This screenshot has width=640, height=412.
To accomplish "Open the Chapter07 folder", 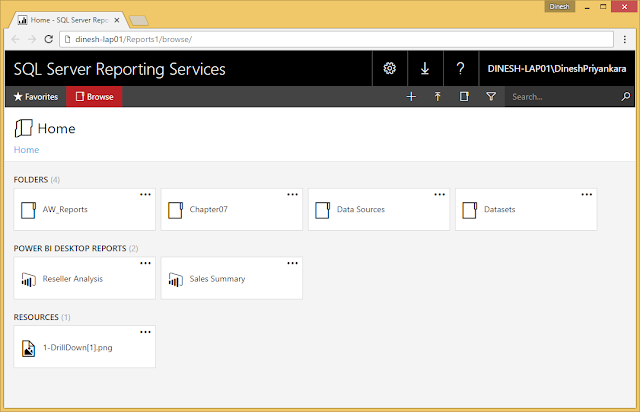I will 232,209.
